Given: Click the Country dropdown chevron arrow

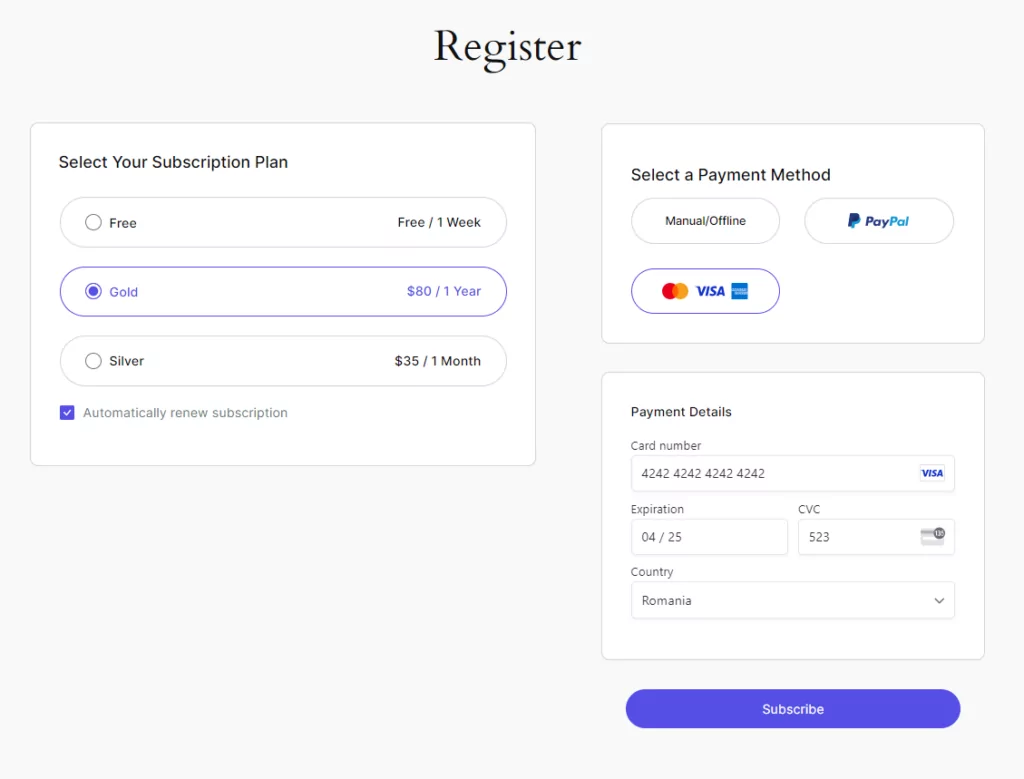Looking at the screenshot, I should point(939,601).
